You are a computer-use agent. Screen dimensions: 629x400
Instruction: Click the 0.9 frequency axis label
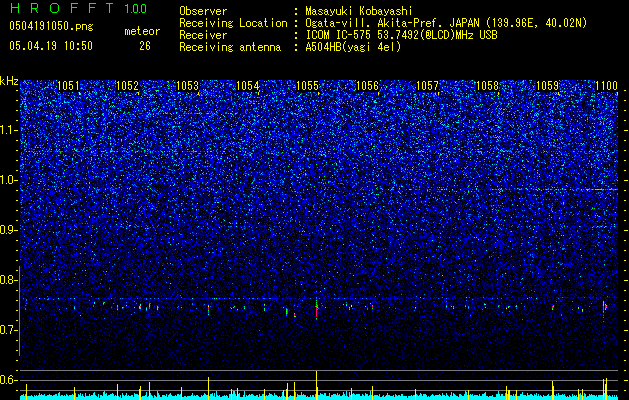9,230
